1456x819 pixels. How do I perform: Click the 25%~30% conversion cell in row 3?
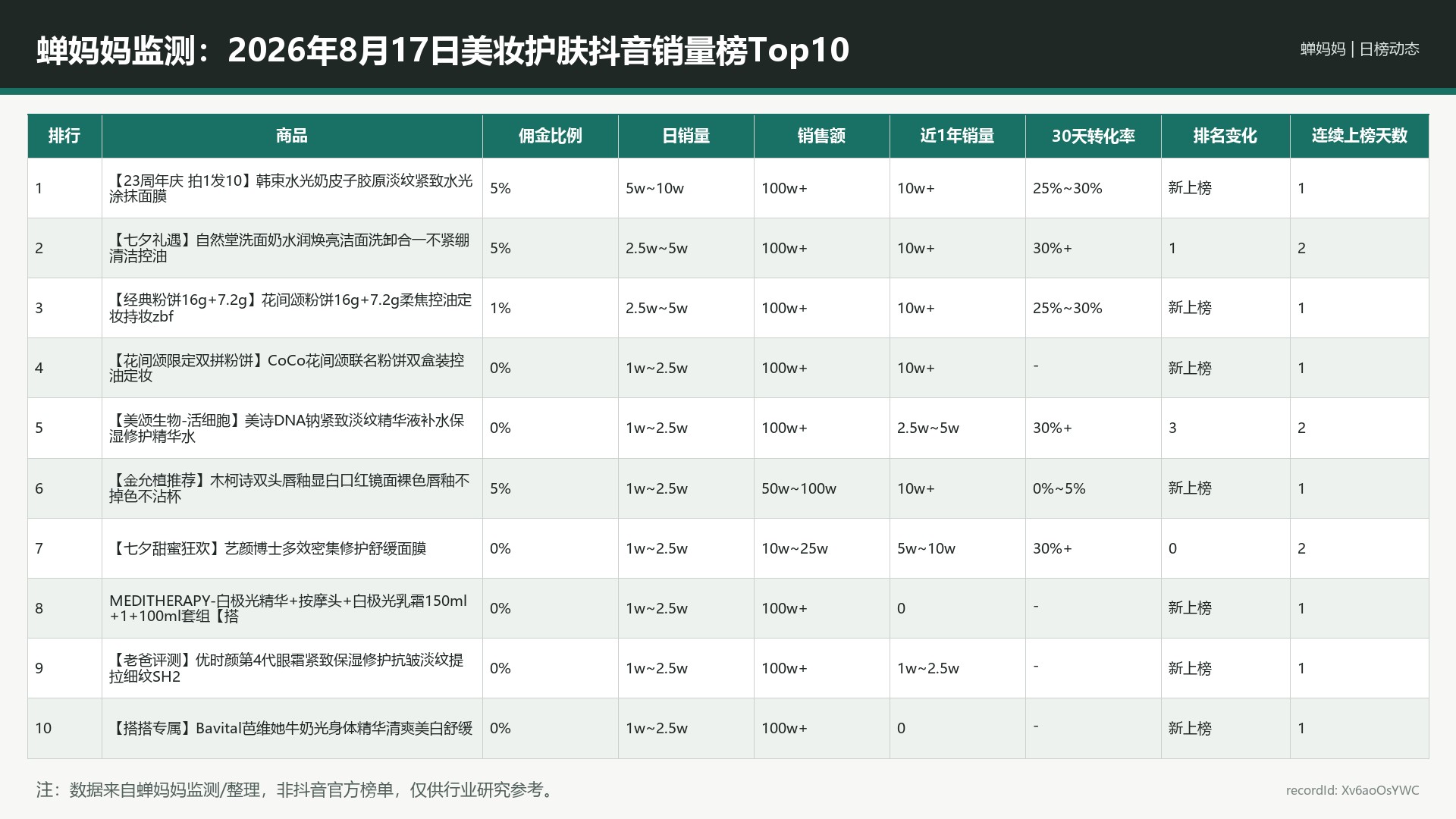pyautogui.click(x=1094, y=308)
